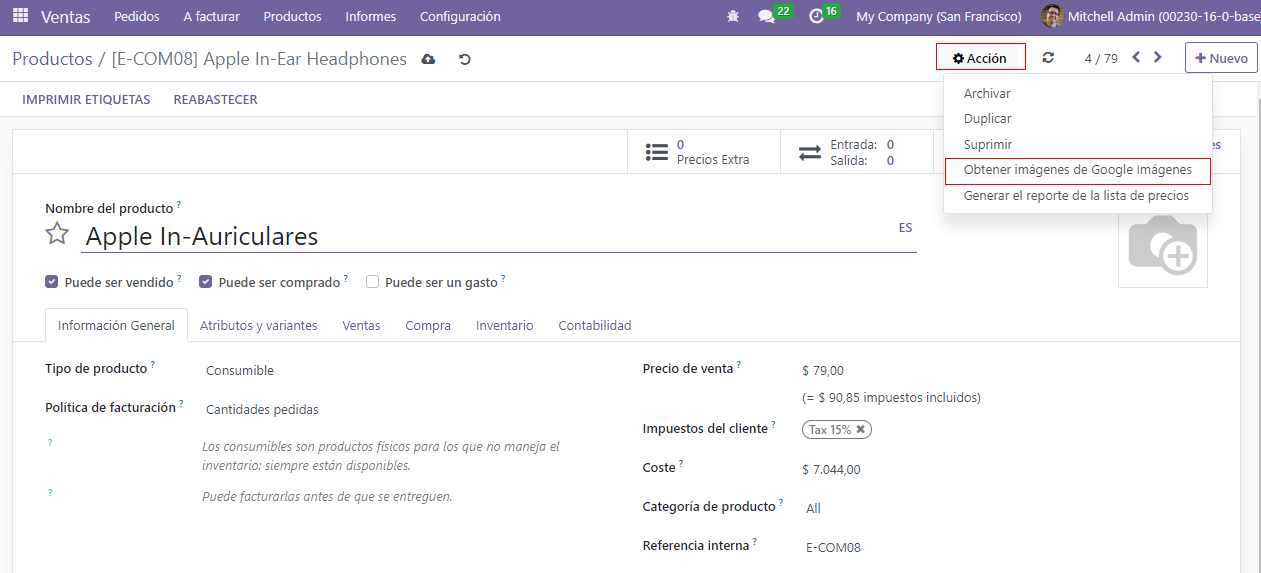Viewport: 1261px width, 573px height.
Task: Open the Entrada Salida transfers stat button
Action: coord(856,152)
